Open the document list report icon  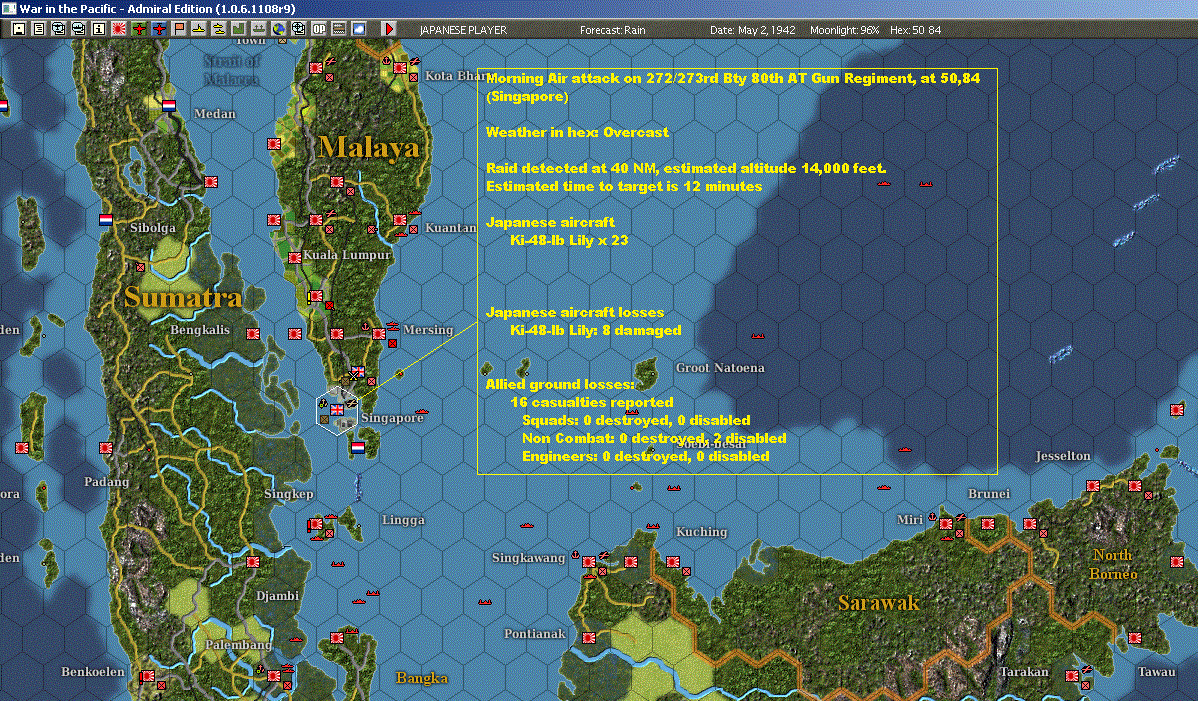tap(39, 29)
